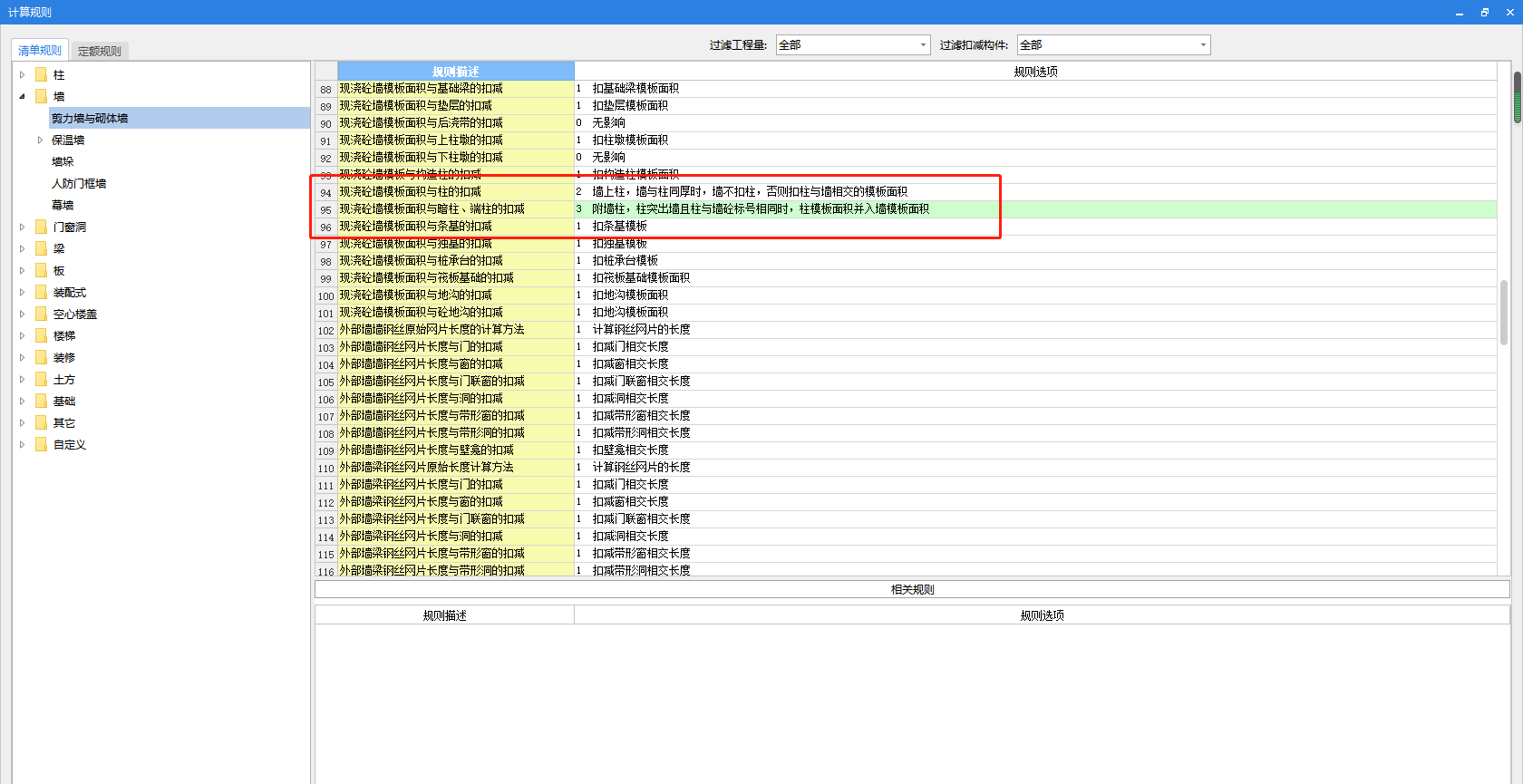Select rule 现浇砼墙模板面积与后浇带的扣减
The image size is (1523, 784).
coord(456,123)
